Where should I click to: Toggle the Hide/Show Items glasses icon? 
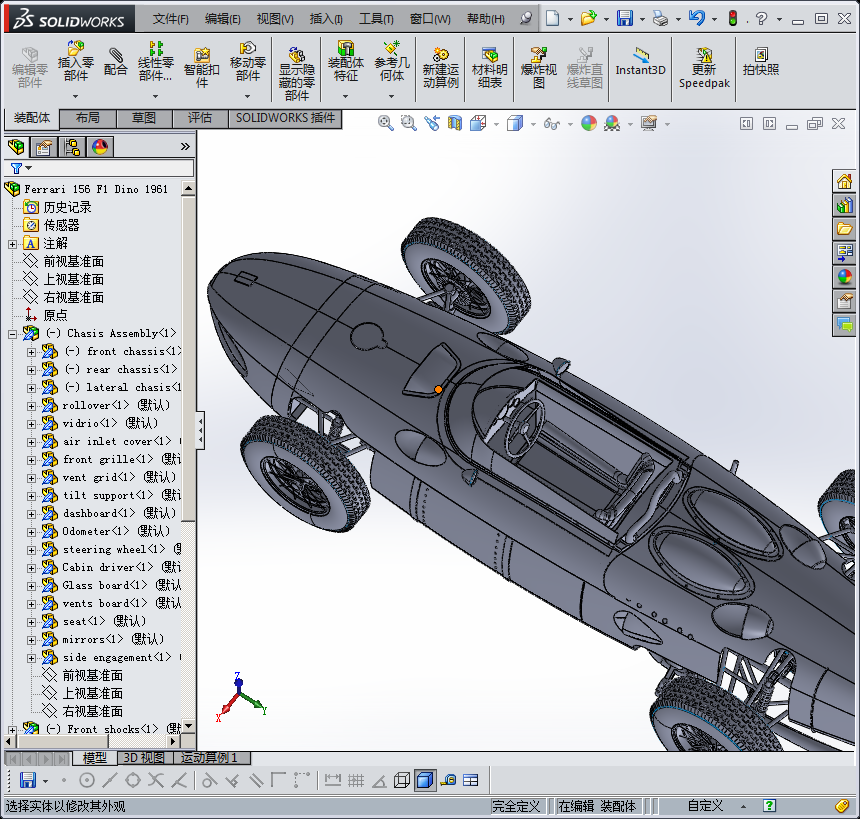(551, 123)
